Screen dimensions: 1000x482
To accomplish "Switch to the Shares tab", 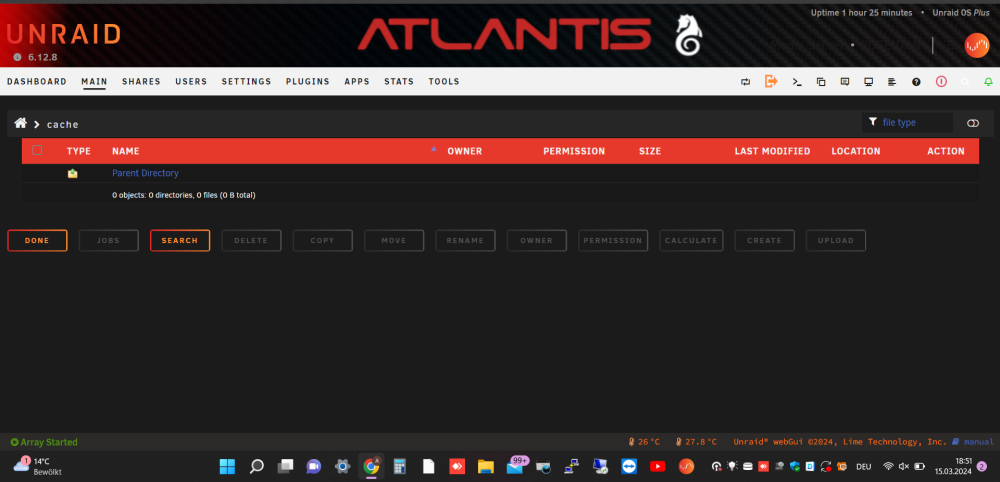I will tap(142, 82).
